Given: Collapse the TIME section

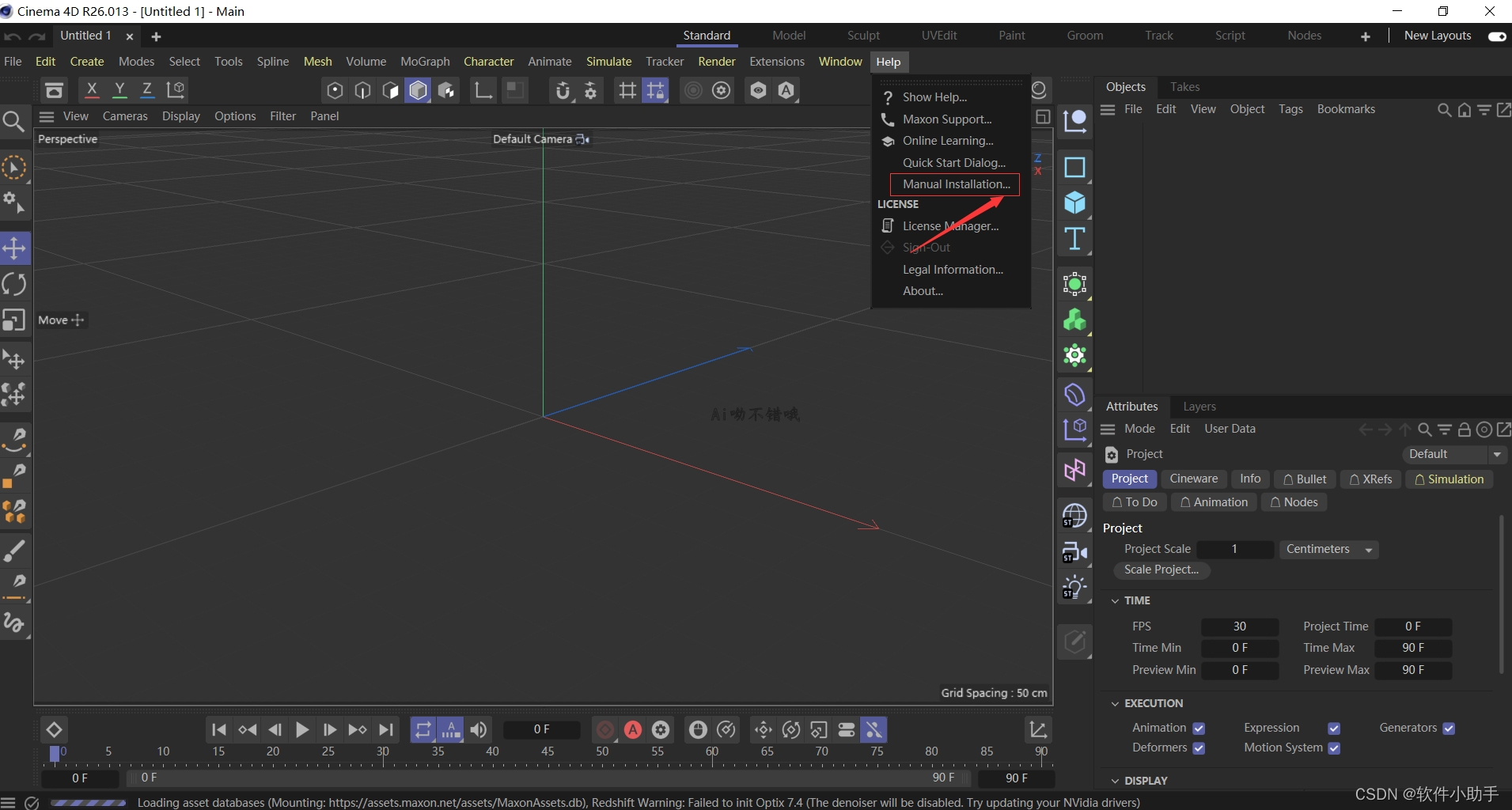Looking at the screenshot, I should coord(1116,600).
